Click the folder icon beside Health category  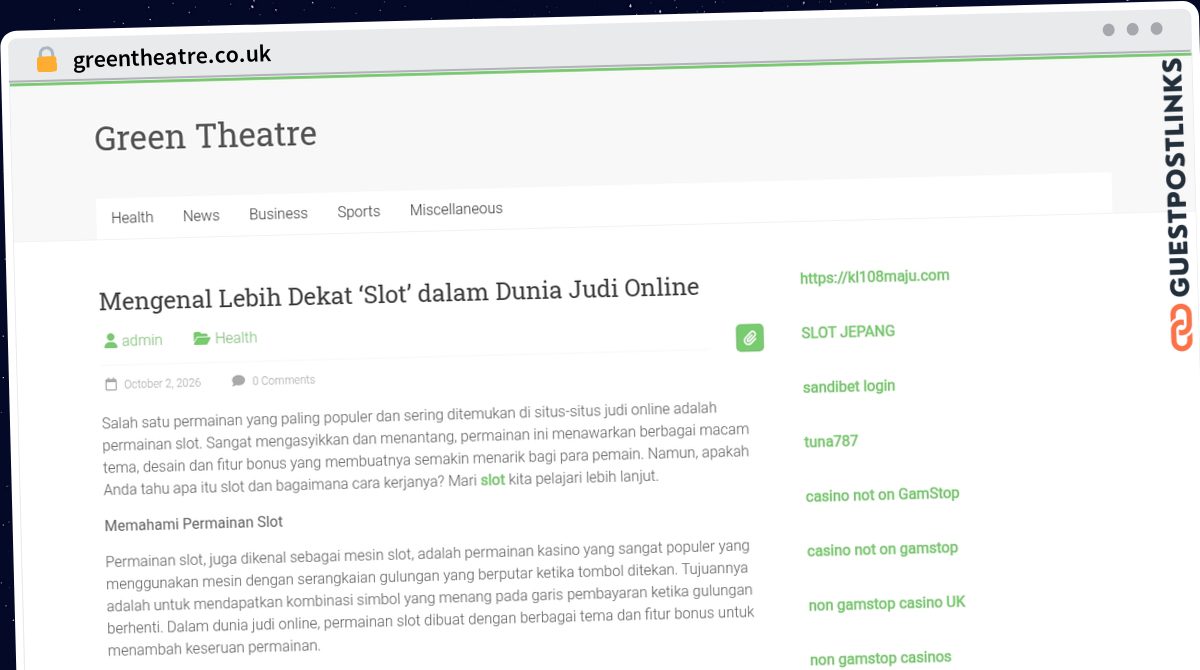coord(202,339)
